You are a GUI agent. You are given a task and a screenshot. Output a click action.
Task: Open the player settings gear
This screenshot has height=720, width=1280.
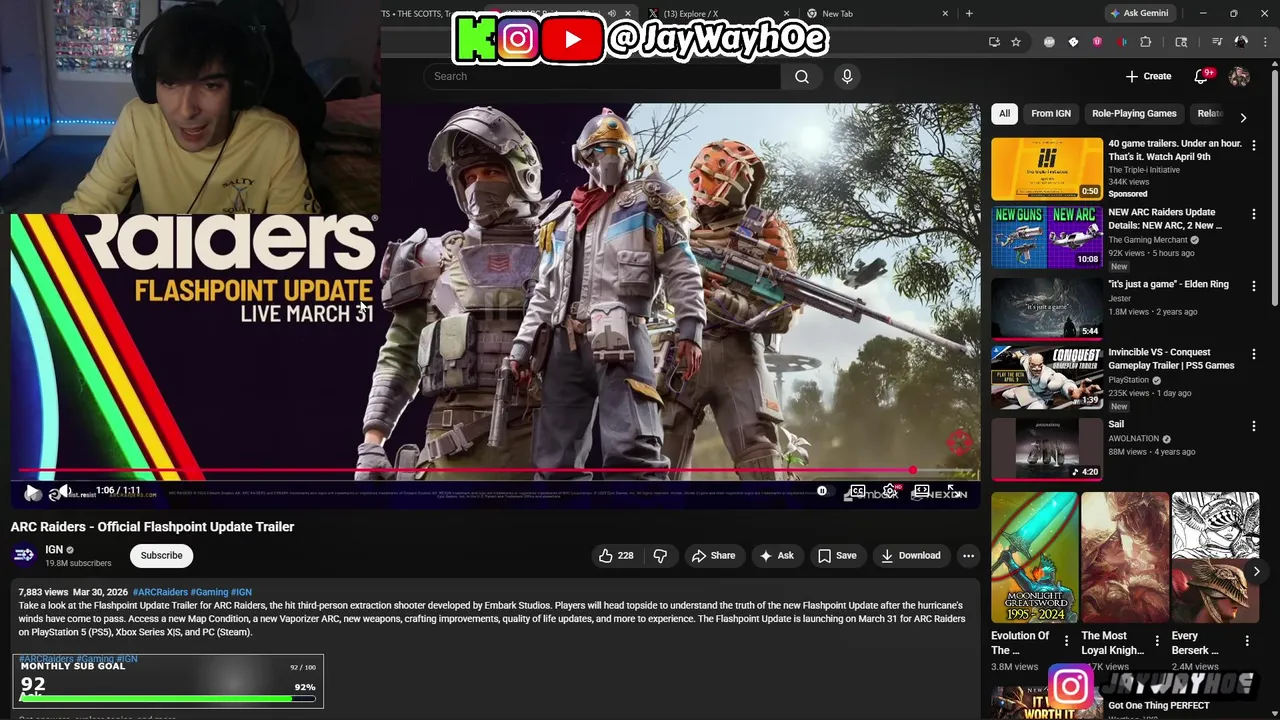[x=889, y=491]
